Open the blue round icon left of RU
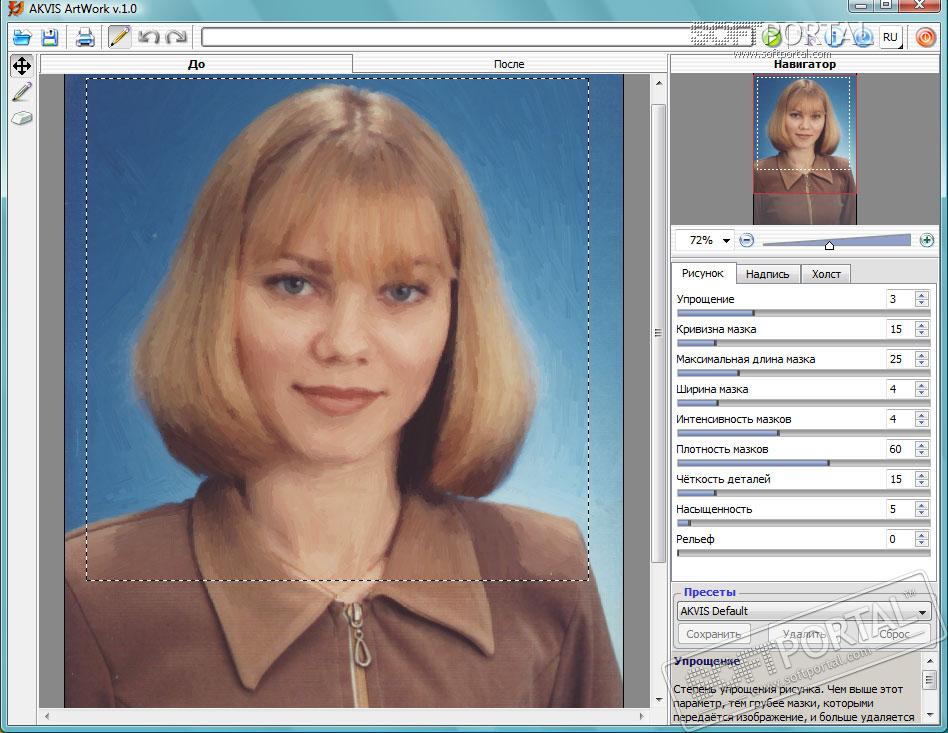 point(863,37)
